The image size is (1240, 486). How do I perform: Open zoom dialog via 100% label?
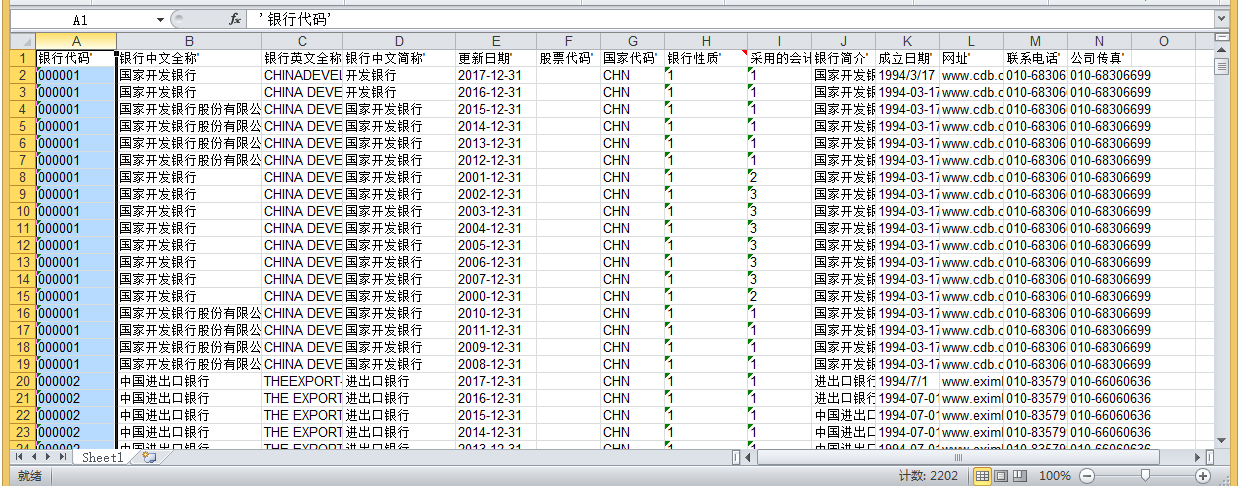click(1055, 476)
